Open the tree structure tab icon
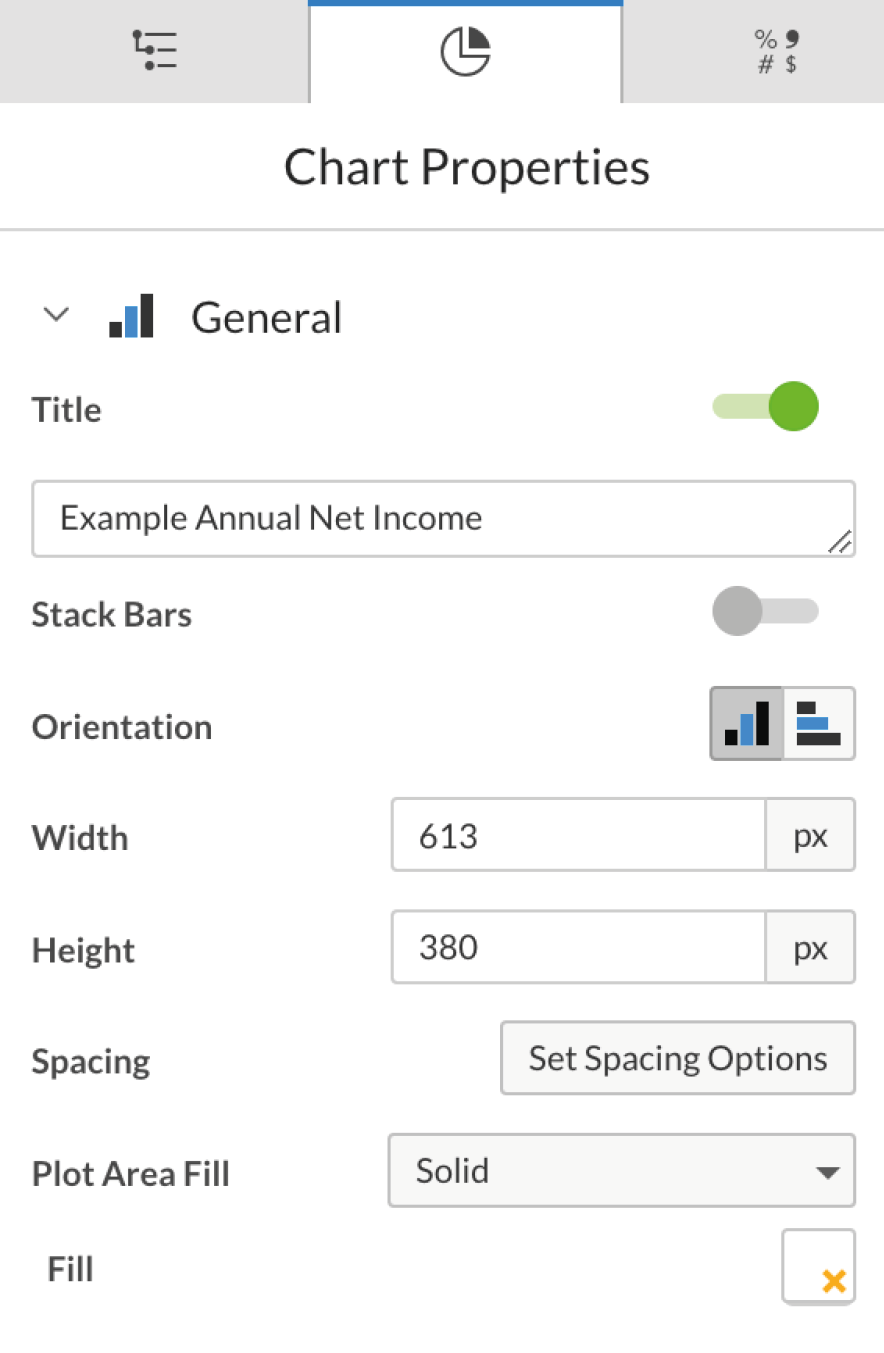The height and width of the screenshot is (1353, 884). click(x=154, y=51)
